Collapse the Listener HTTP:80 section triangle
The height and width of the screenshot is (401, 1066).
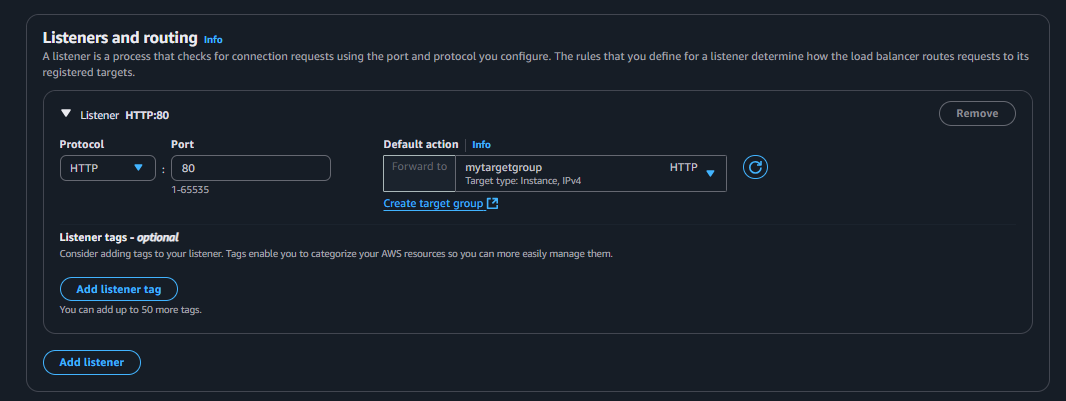pyautogui.click(x=66, y=114)
